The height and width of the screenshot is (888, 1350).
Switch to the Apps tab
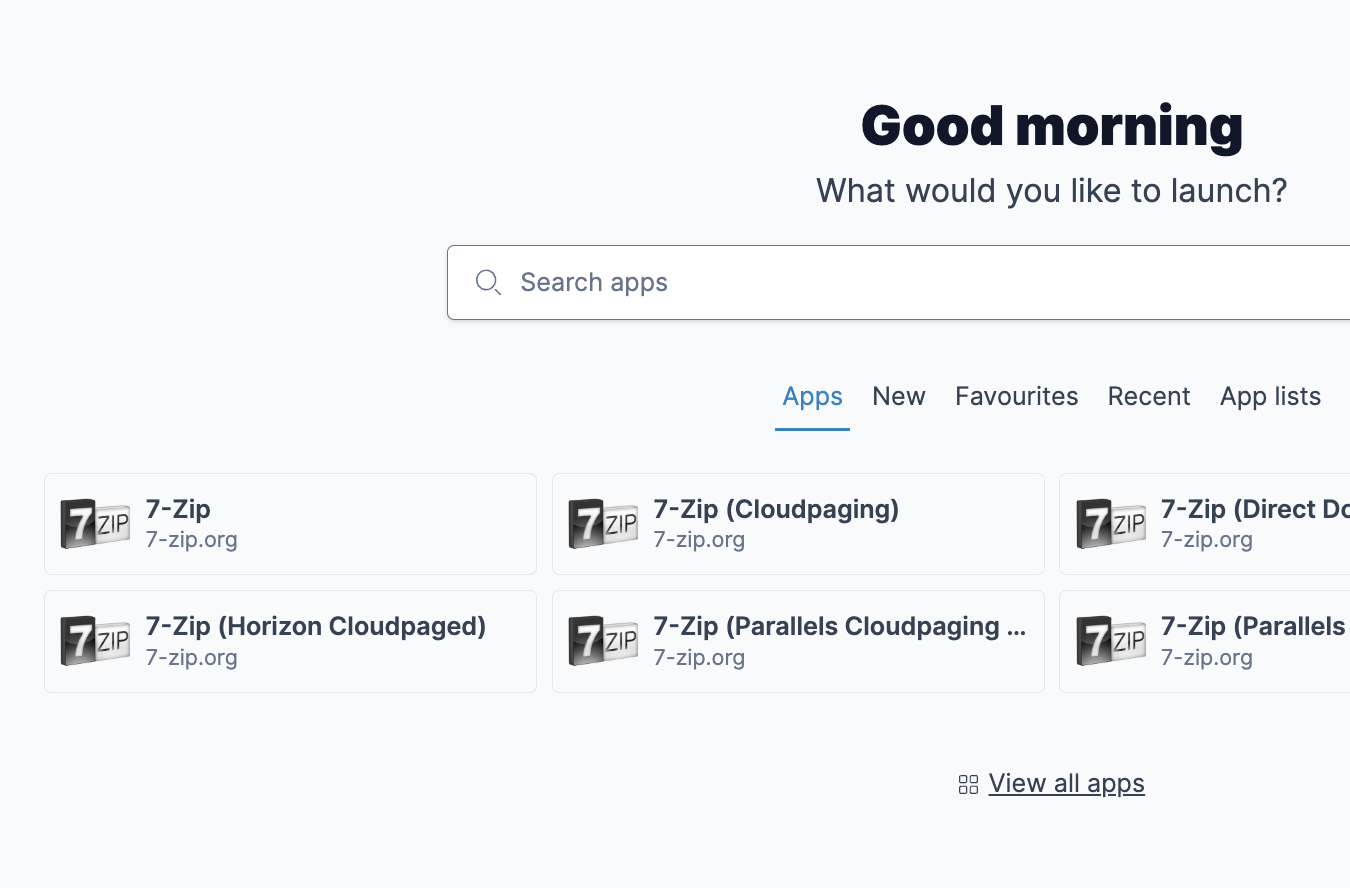812,397
